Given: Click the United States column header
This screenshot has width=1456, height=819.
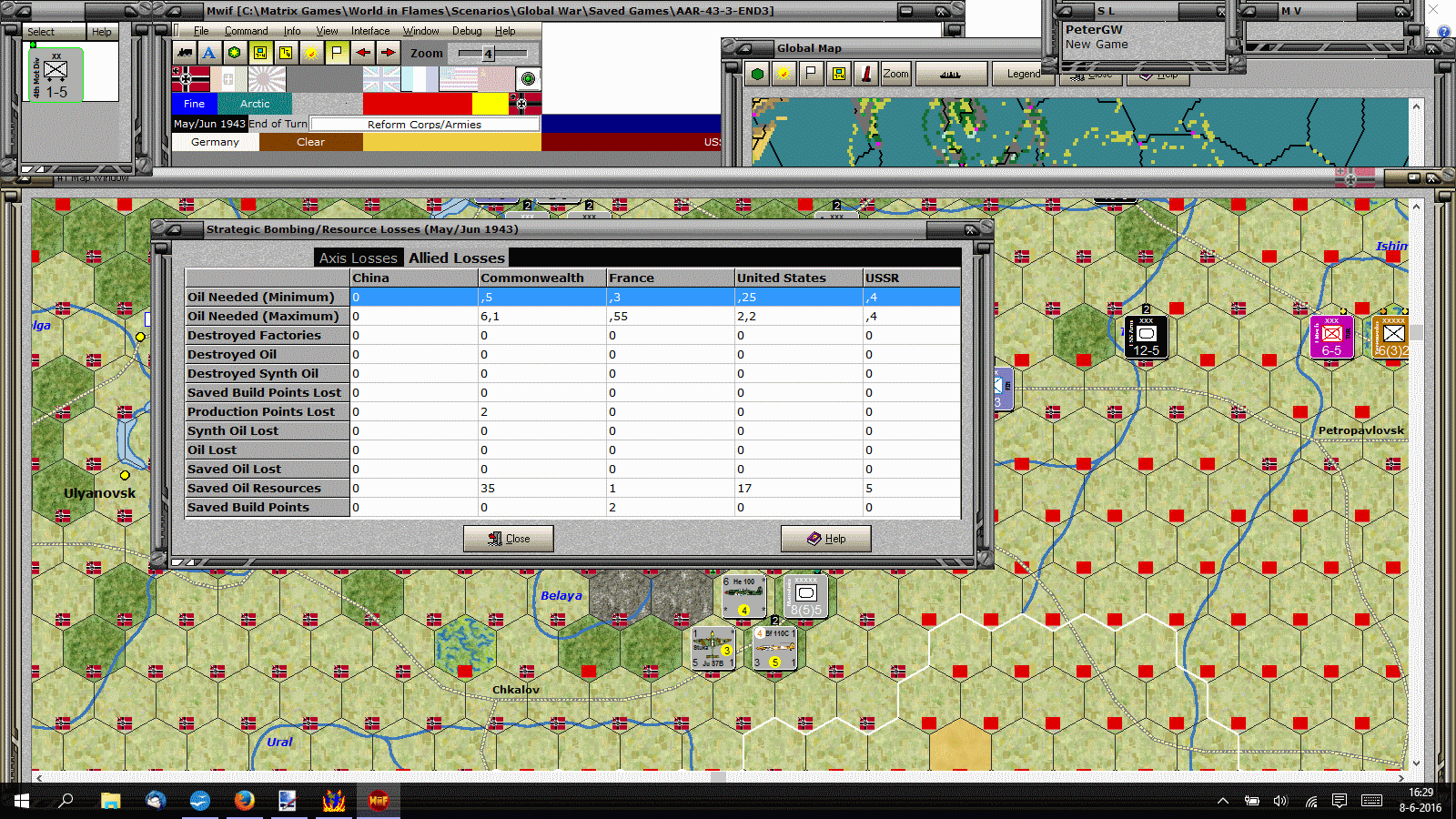Looking at the screenshot, I should (799, 278).
